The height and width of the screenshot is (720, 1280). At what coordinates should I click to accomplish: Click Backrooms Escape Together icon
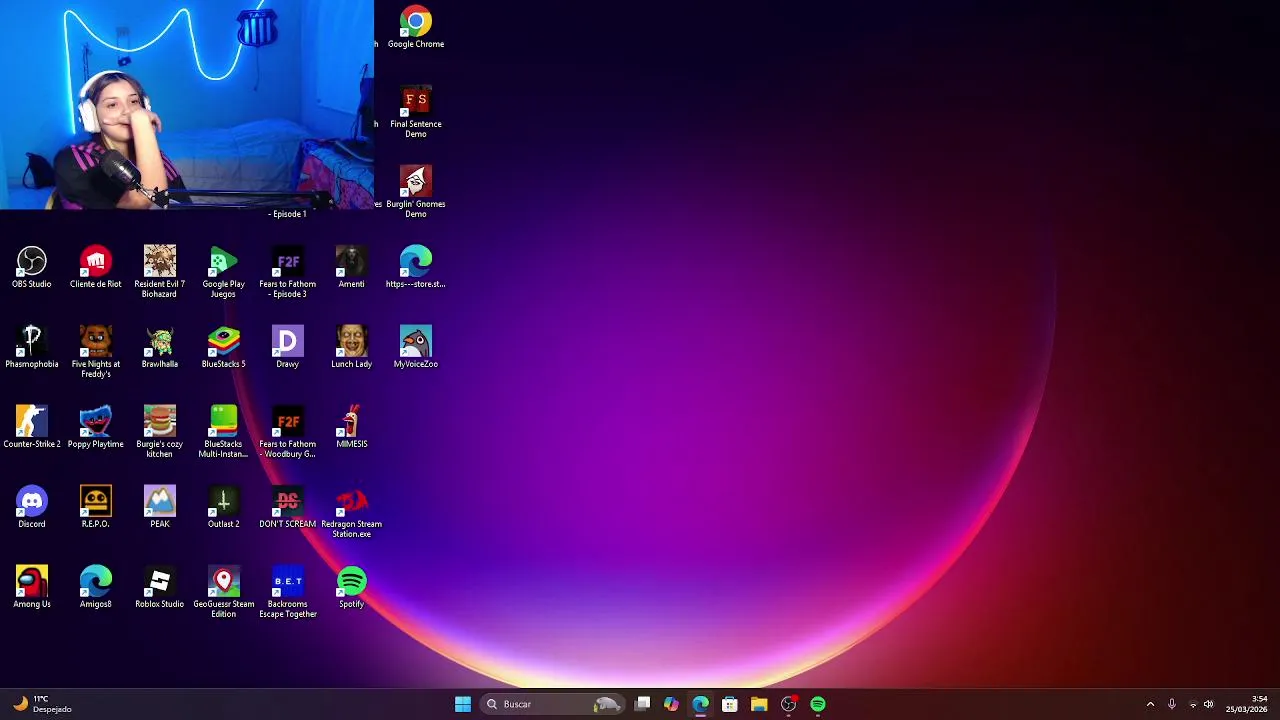click(x=288, y=592)
